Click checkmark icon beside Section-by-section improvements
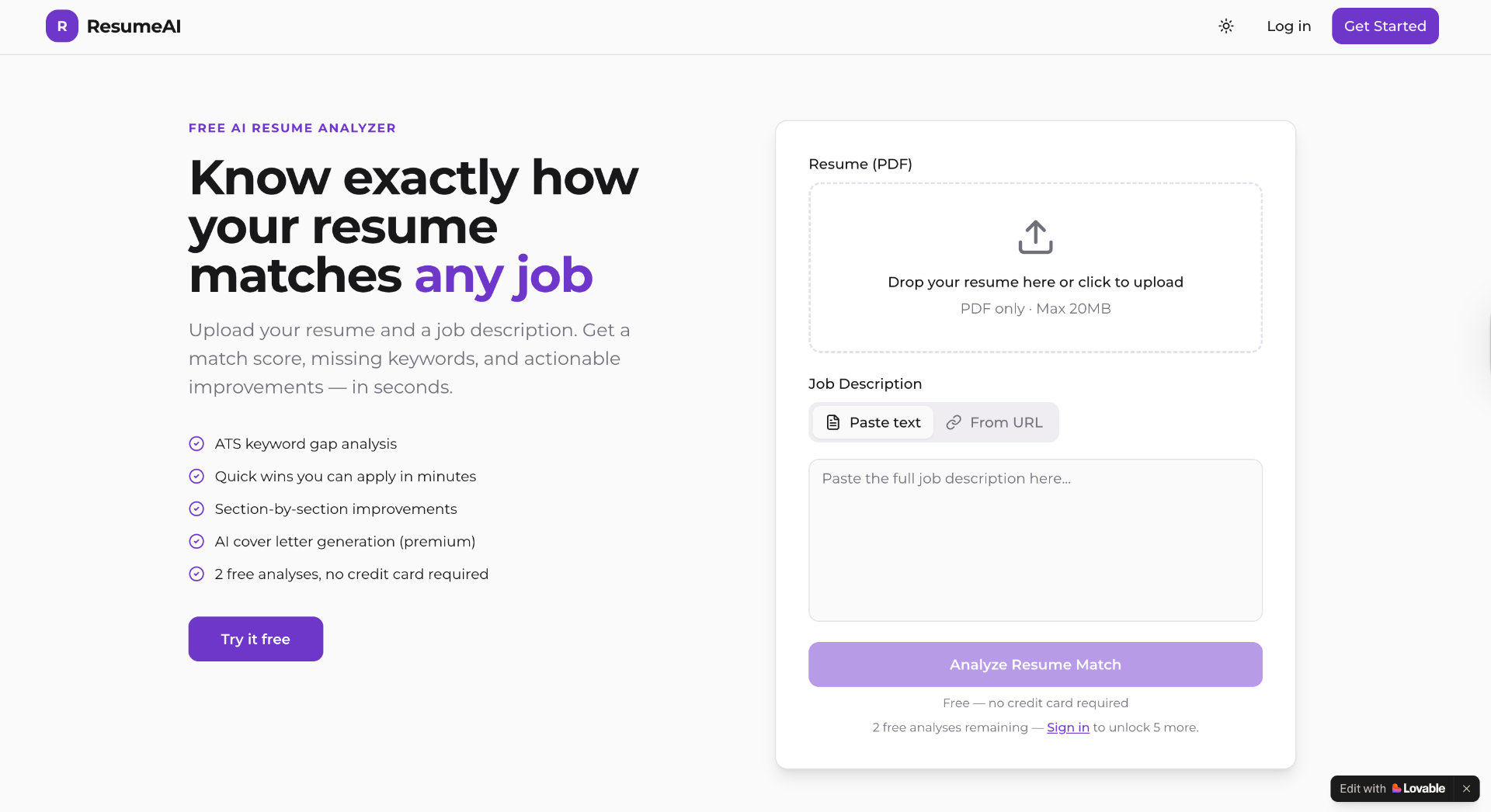Viewport: 1491px width, 812px height. click(x=197, y=509)
